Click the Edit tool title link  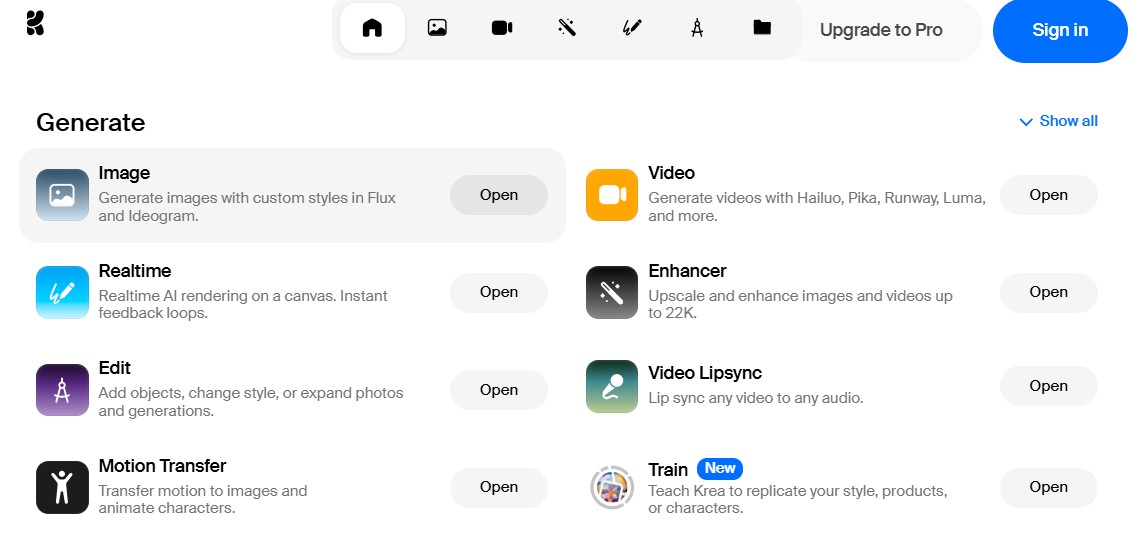tap(115, 368)
